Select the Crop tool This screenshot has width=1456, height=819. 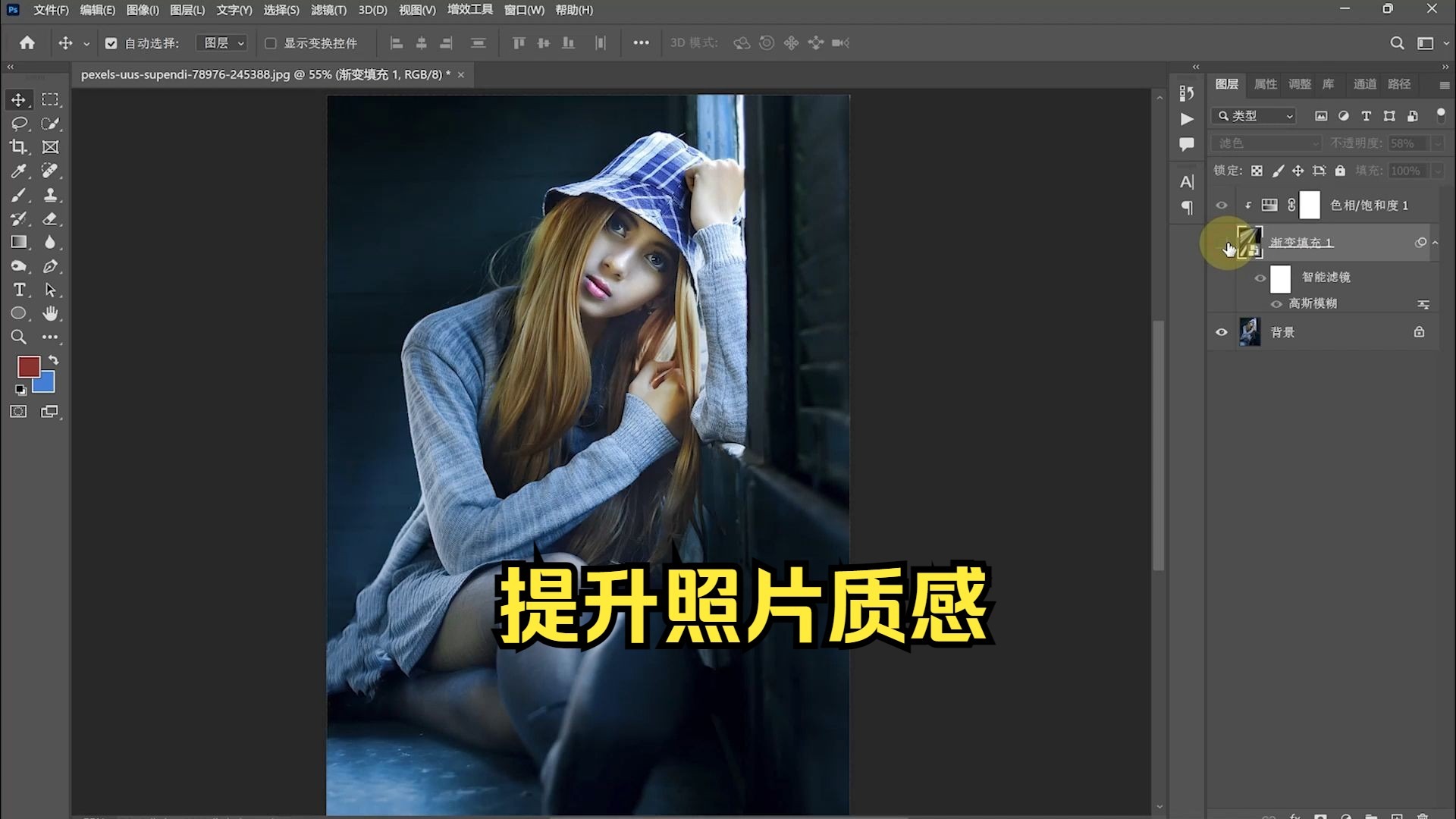(x=19, y=147)
